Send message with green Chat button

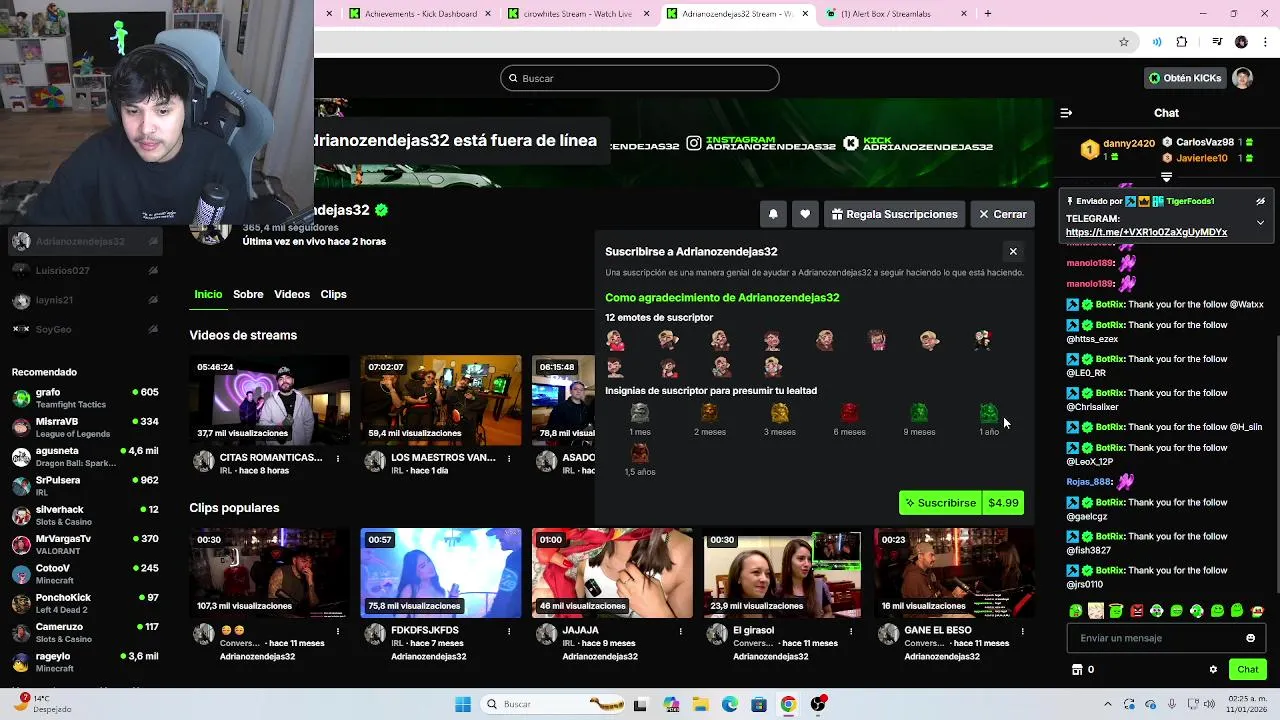pos(1248,670)
